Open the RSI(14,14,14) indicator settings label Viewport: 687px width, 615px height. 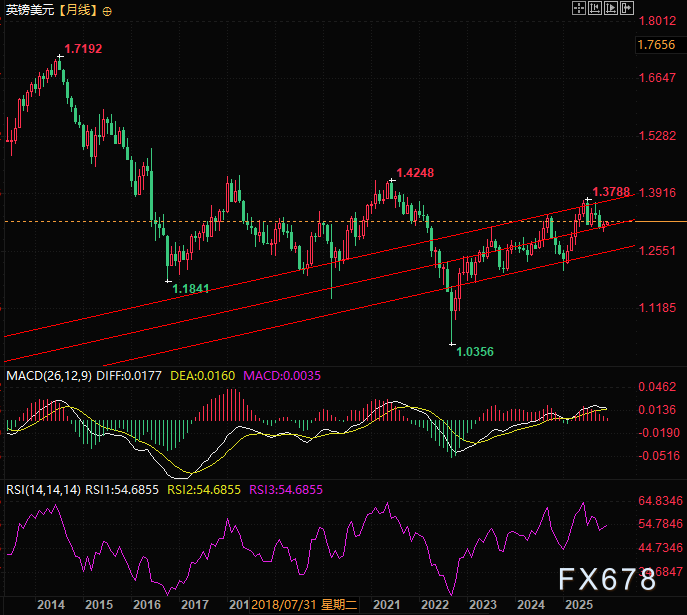coord(43,490)
